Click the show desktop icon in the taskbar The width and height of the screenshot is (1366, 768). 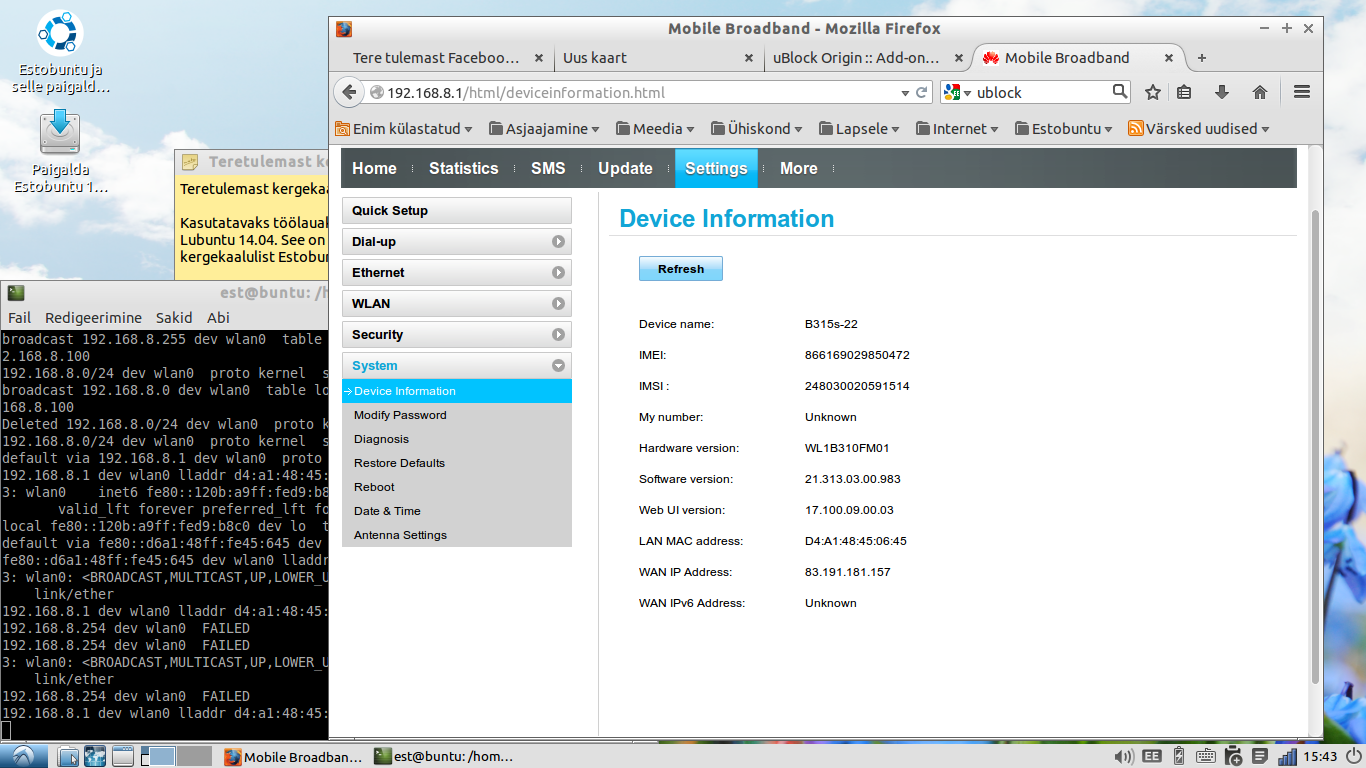click(x=122, y=756)
